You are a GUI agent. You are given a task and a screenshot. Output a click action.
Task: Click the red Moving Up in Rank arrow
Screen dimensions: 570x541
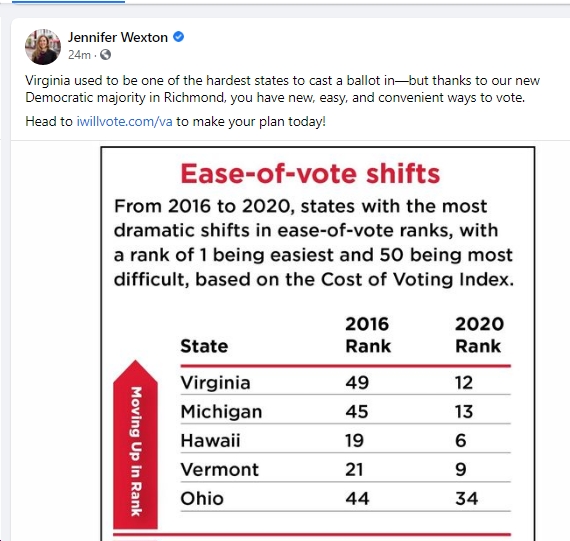135,444
